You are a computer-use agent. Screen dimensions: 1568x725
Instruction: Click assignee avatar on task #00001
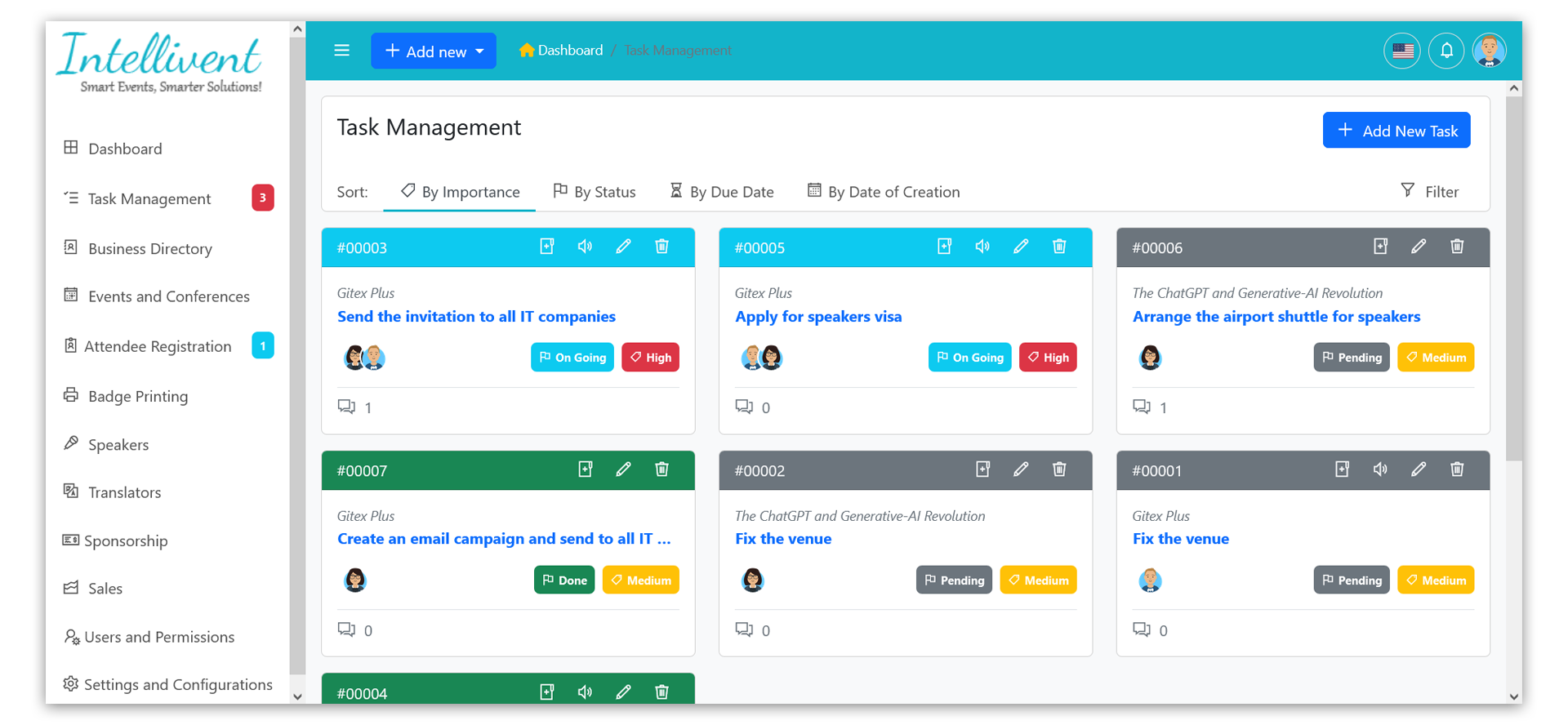pos(1150,580)
